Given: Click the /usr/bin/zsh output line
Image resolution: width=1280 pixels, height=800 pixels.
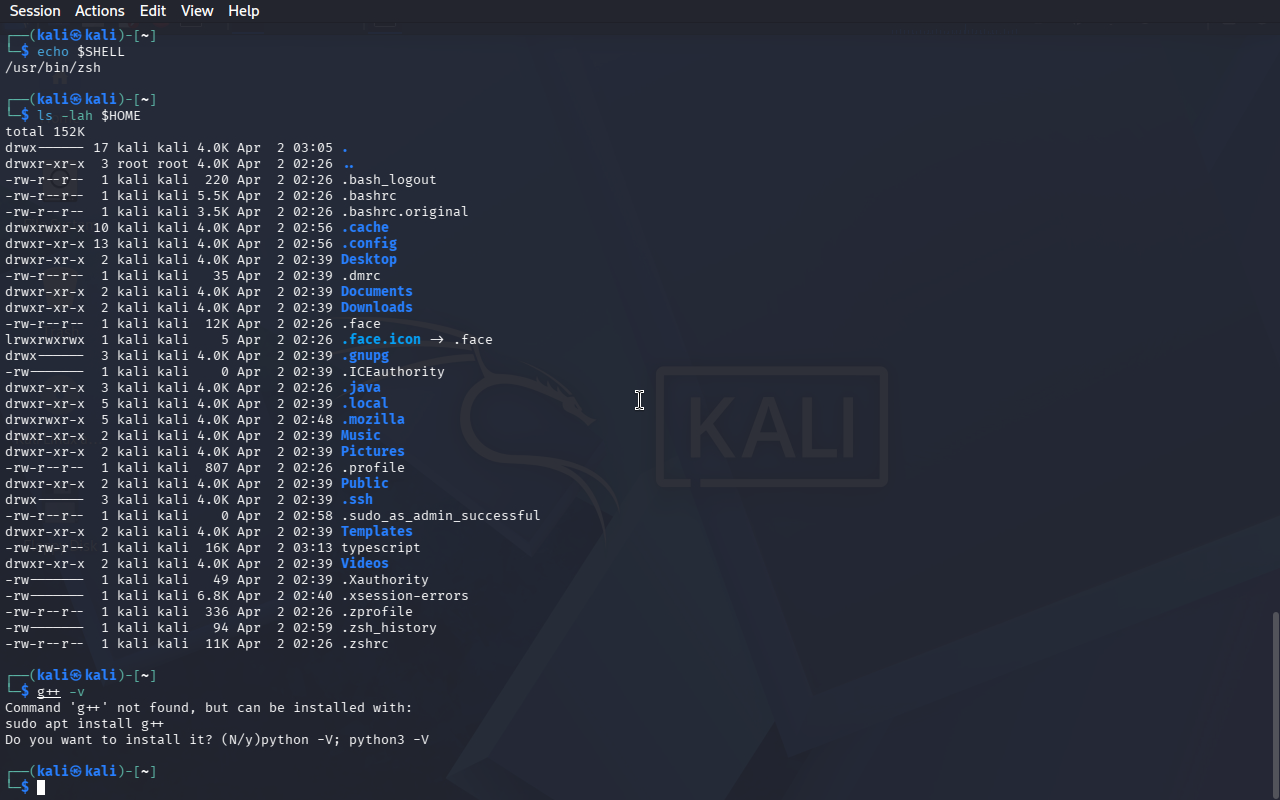Looking at the screenshot, I should [x=52, y=68].
